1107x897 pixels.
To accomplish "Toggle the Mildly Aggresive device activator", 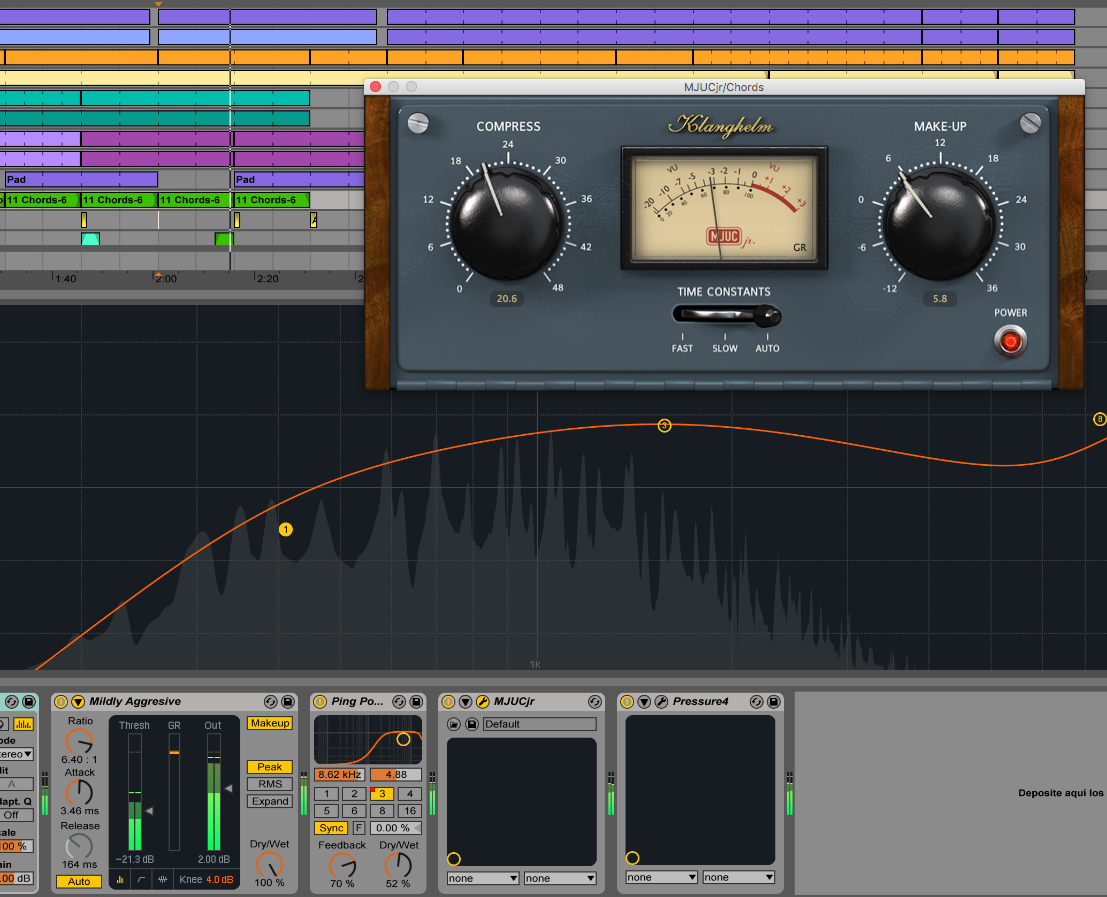I will point(61,702).
